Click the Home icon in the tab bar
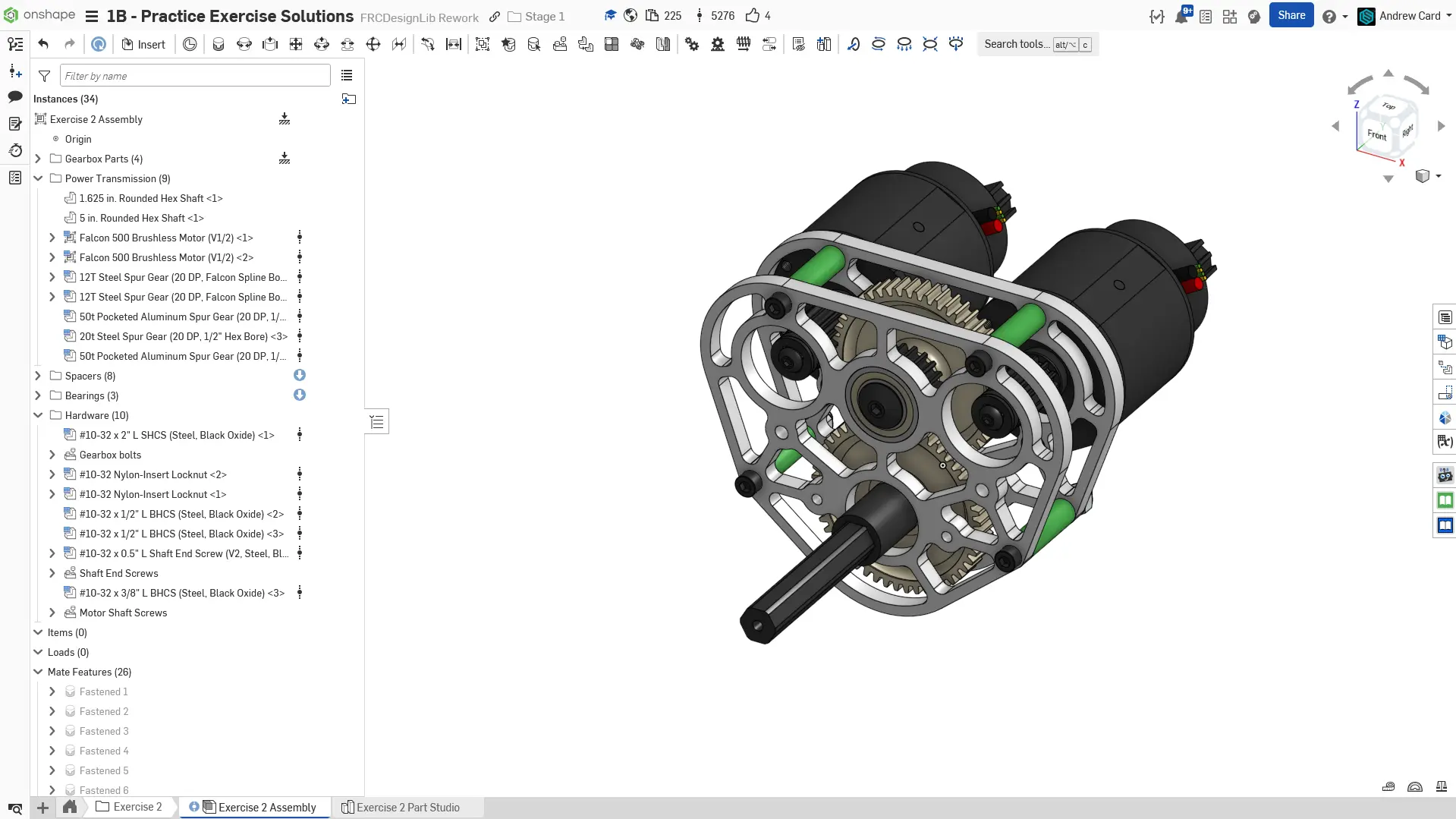Screen dimensions: 1456x819 click(70, 807)
